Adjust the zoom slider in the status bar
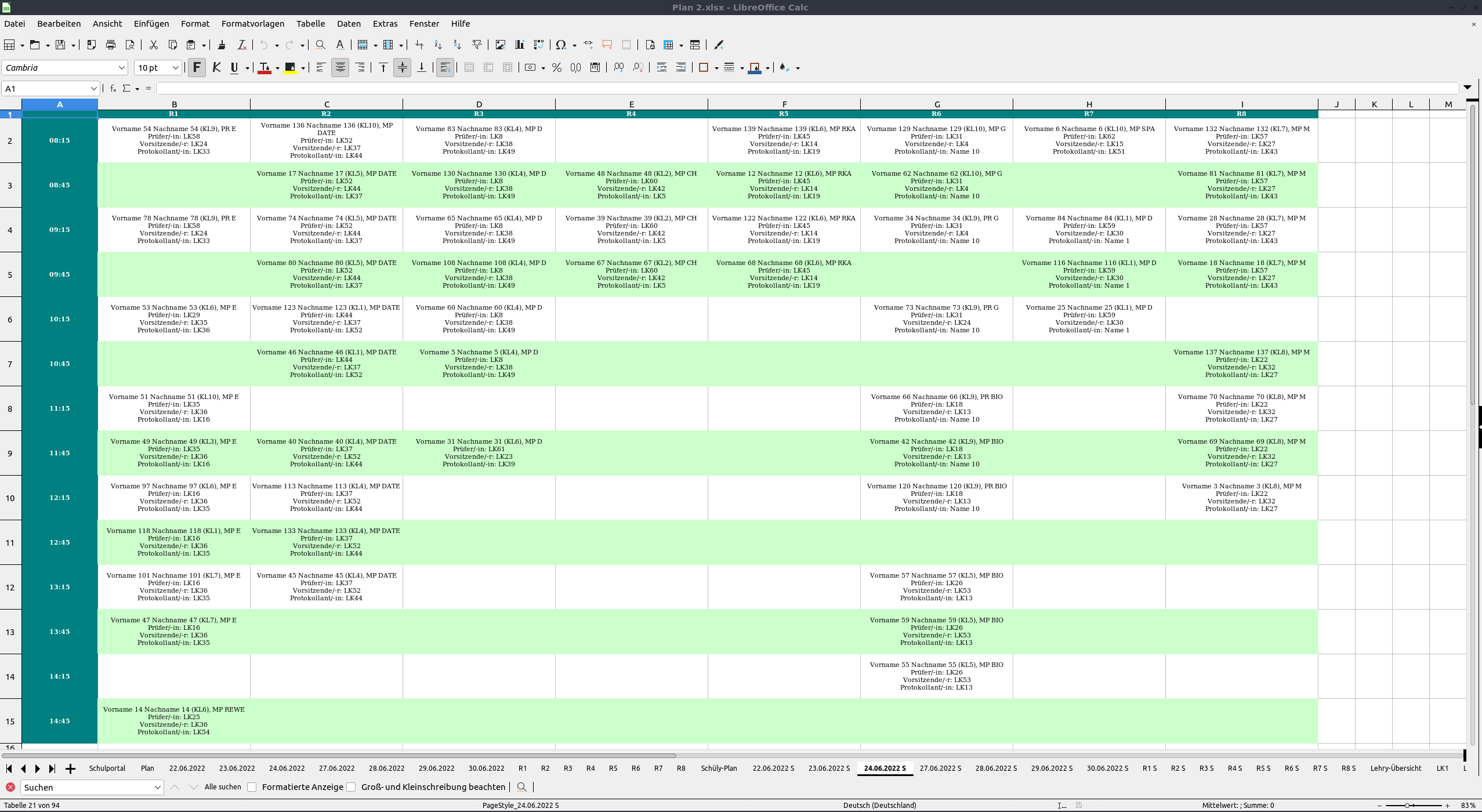This screenshot has width=1482, height=812. pyautogui.click(x=1407, y=805)
